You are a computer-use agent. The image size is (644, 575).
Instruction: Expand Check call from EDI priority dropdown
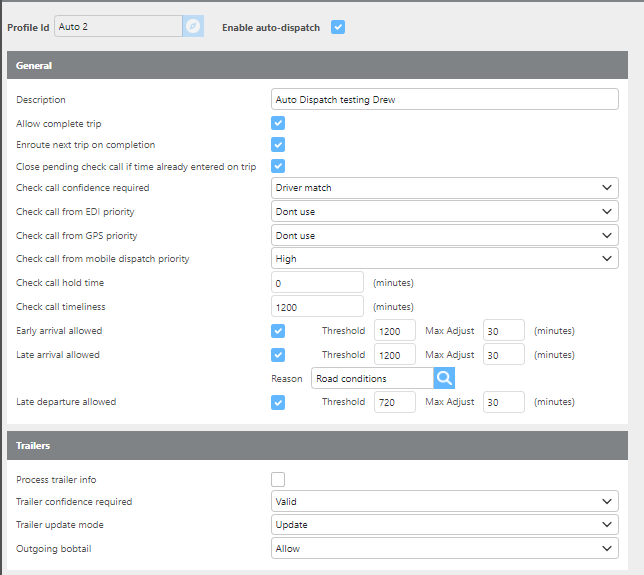[445, 211]
